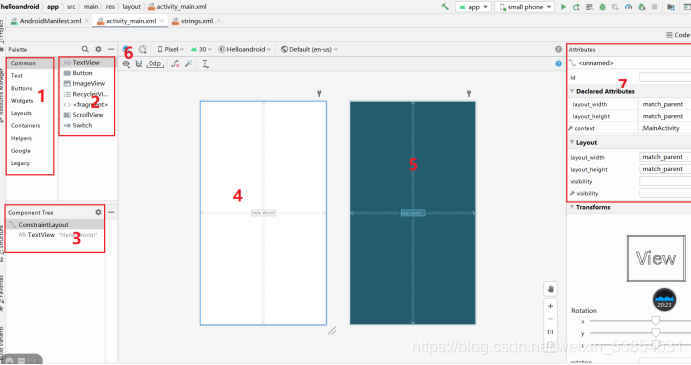Screen dimensions: 691x365
Task: Open the Device File Explorer icon
Action: point(671,7)
